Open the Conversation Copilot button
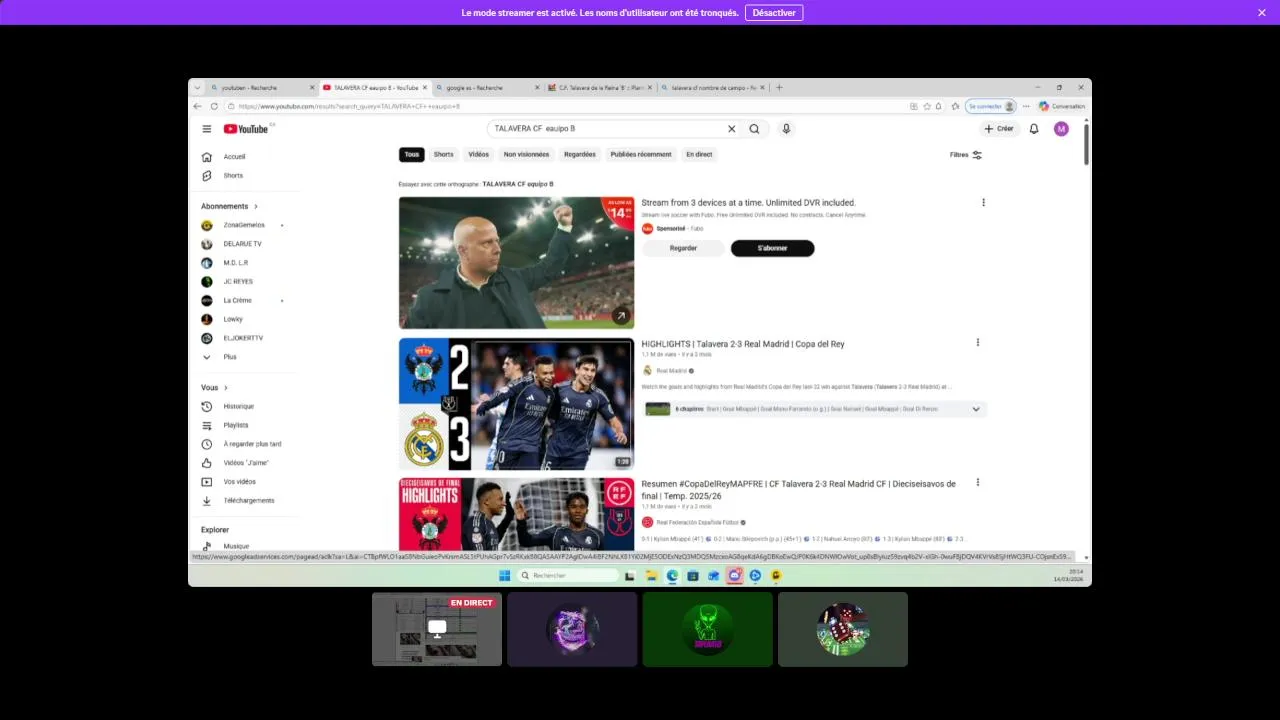 (1062, 106)
